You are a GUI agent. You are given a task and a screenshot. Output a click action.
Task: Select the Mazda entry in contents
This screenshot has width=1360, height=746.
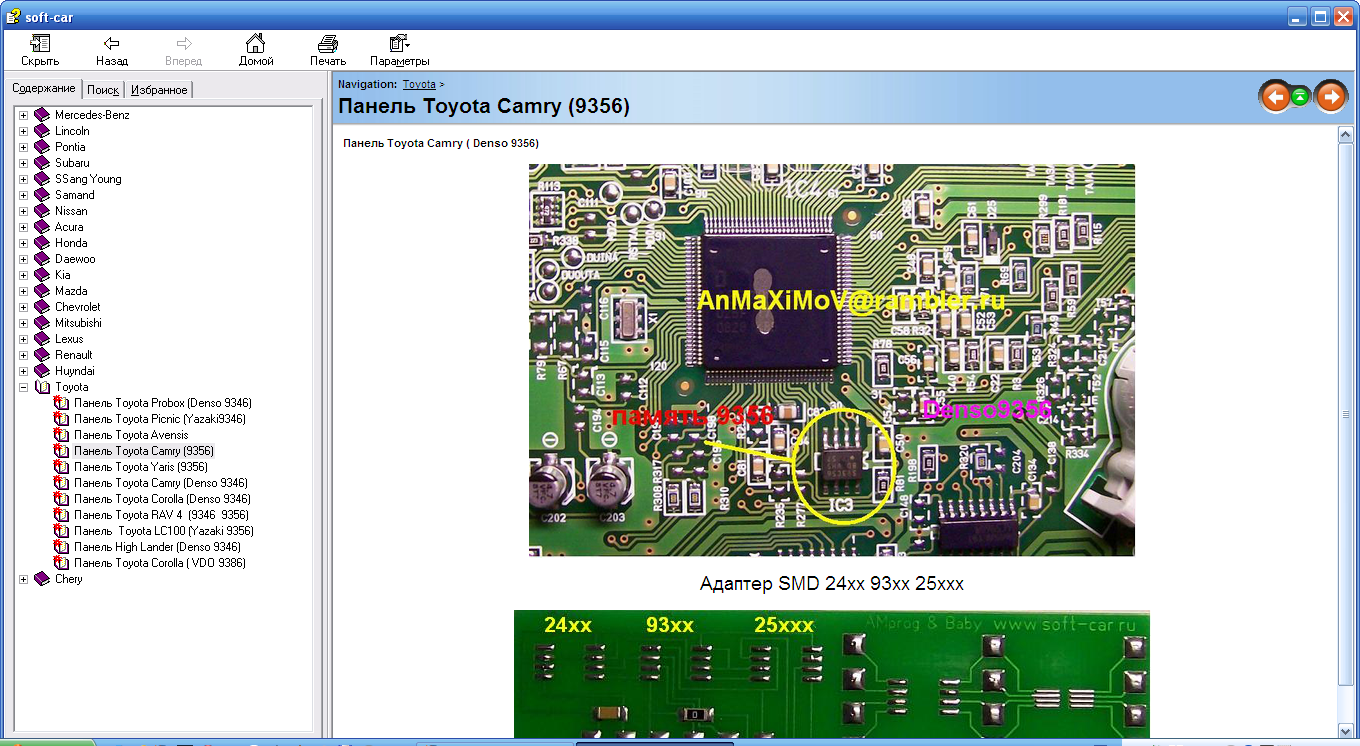71,291
